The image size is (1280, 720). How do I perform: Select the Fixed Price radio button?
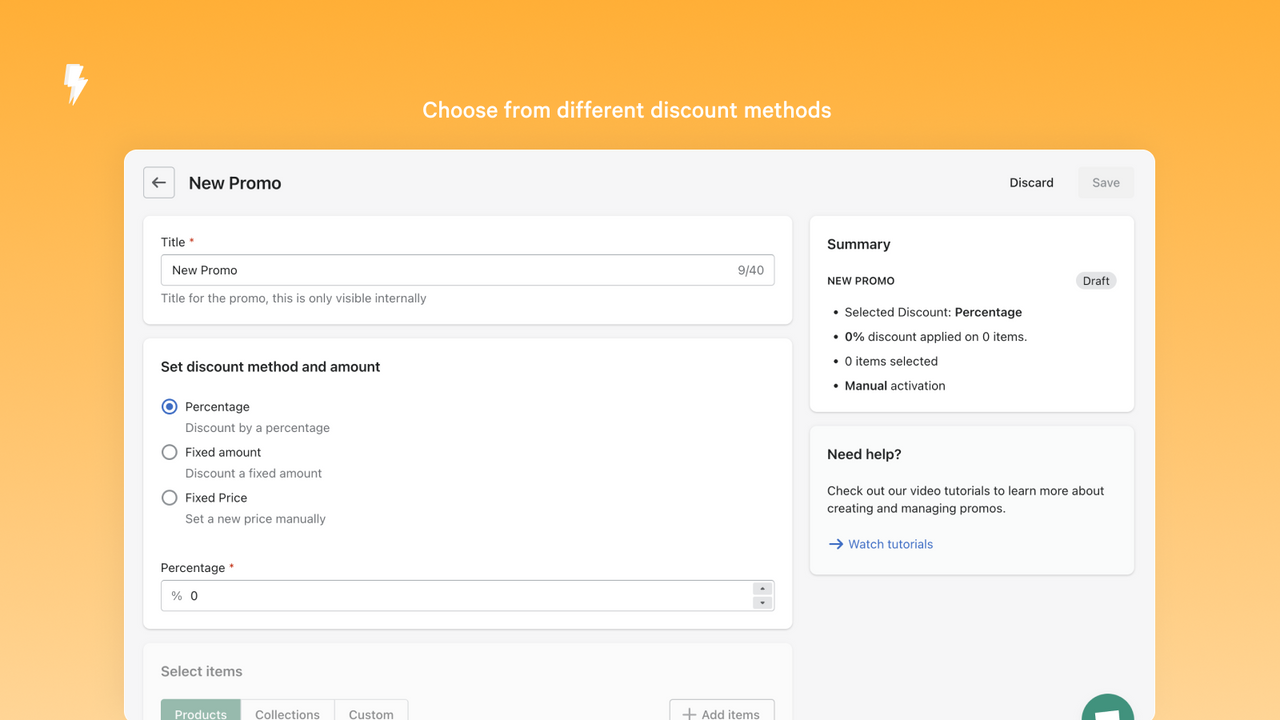coord(169,498)
